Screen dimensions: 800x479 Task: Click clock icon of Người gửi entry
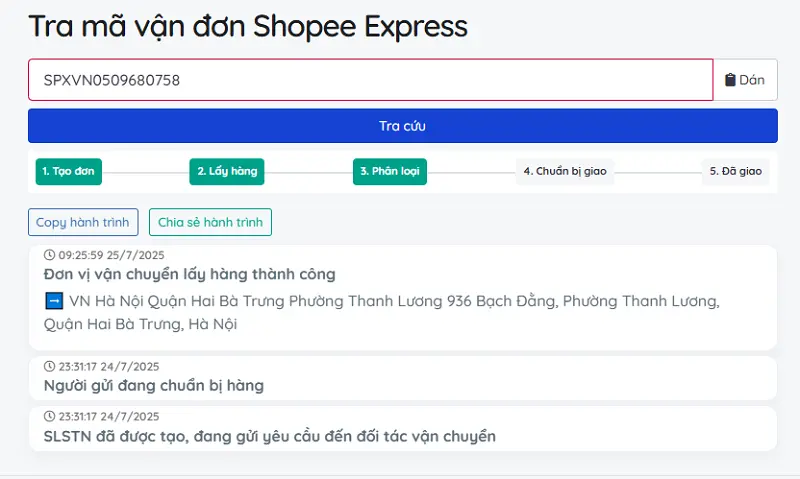click(49, 366)
